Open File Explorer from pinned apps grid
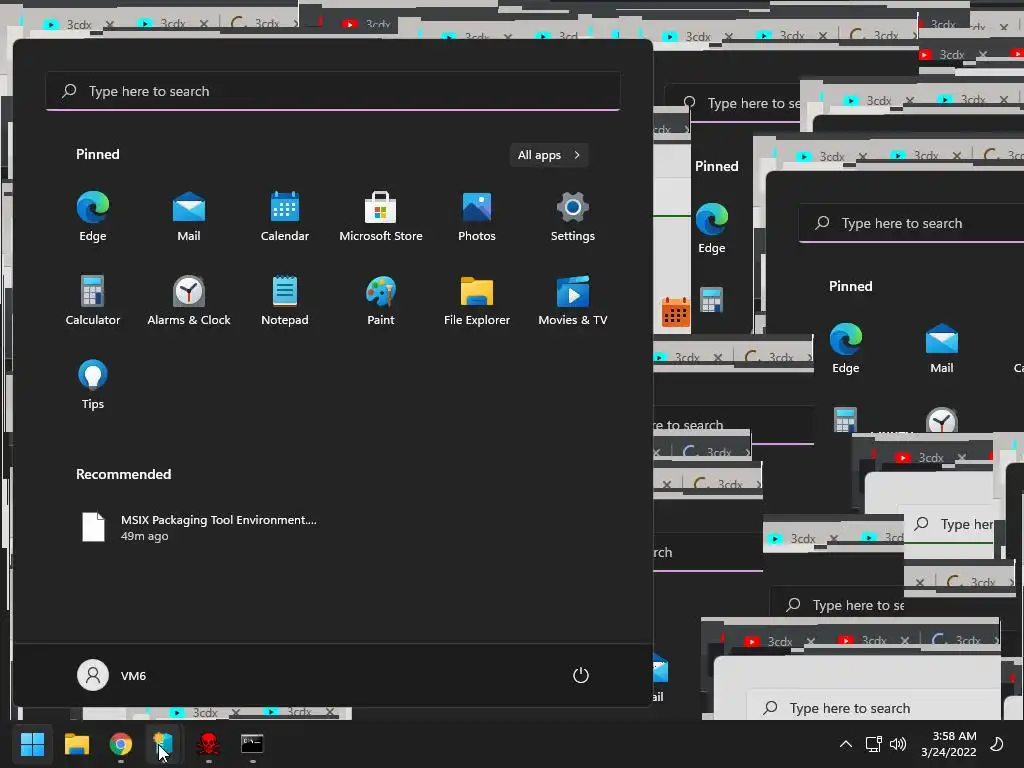Image resolution: width=1024 pixels, height=768 pixels. coord(477,301)
